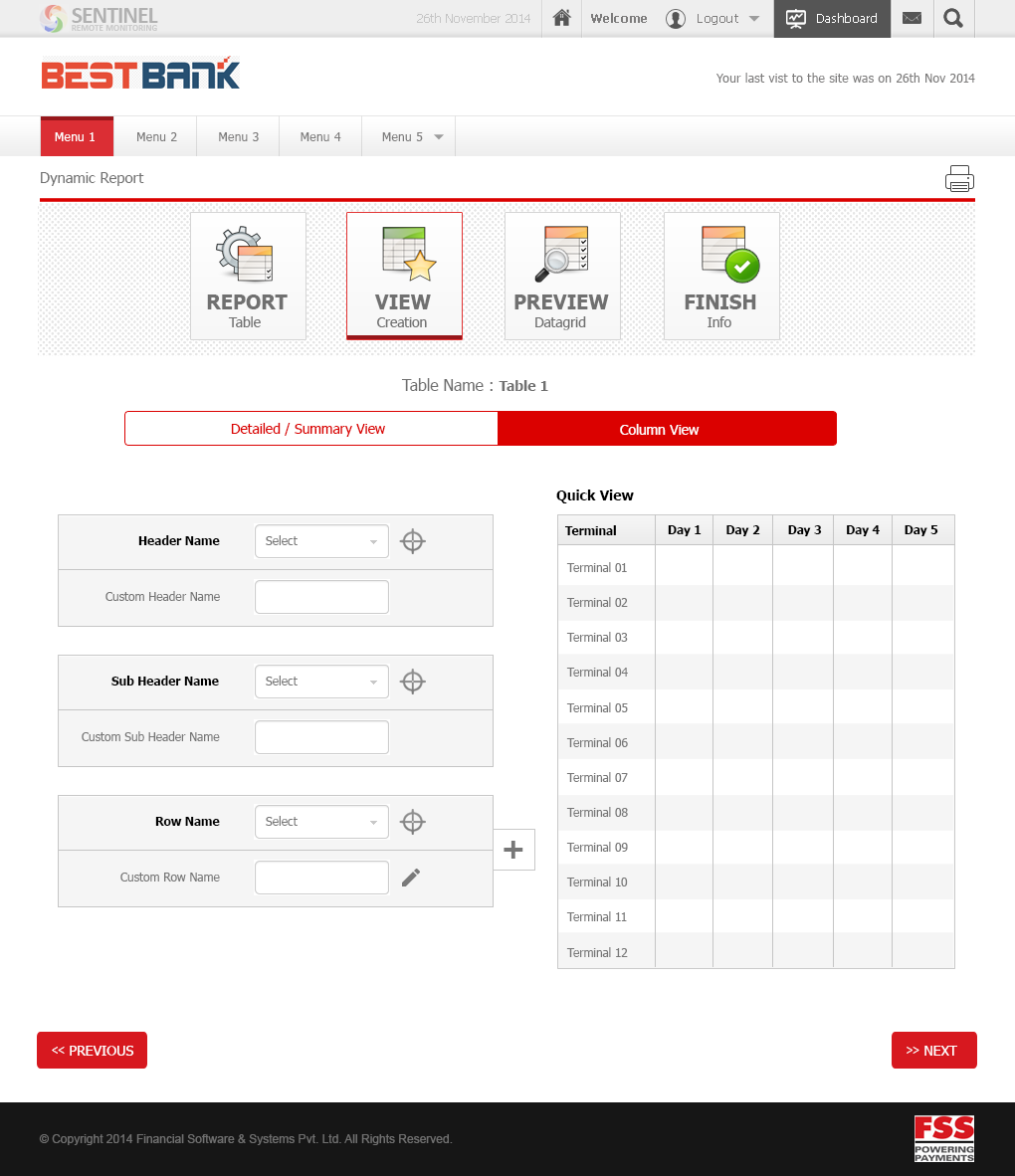Click the >> NEXT button
Screen dimensions: 1015x1176
pos(933,1051)
